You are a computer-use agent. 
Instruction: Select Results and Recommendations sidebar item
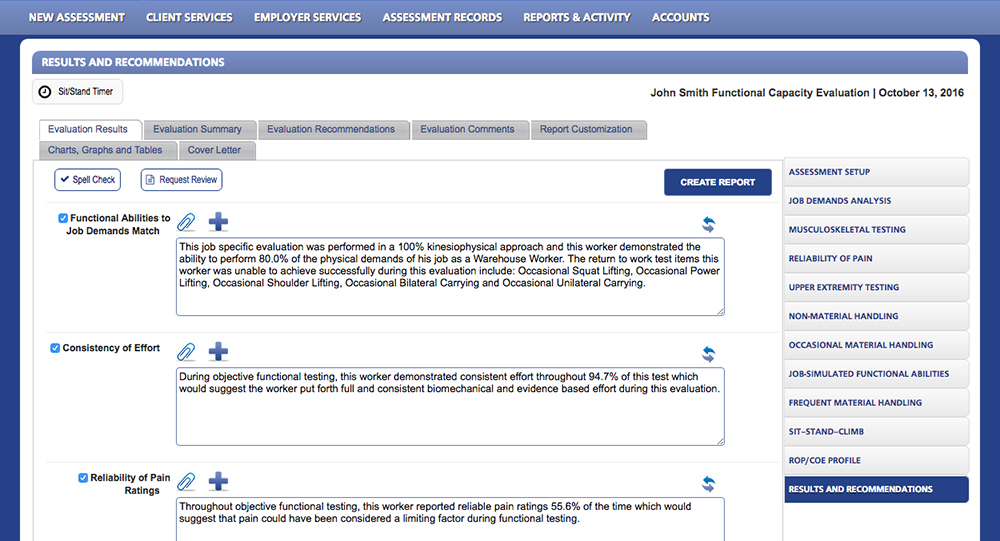pyautogui.click(x=876, y=489)
